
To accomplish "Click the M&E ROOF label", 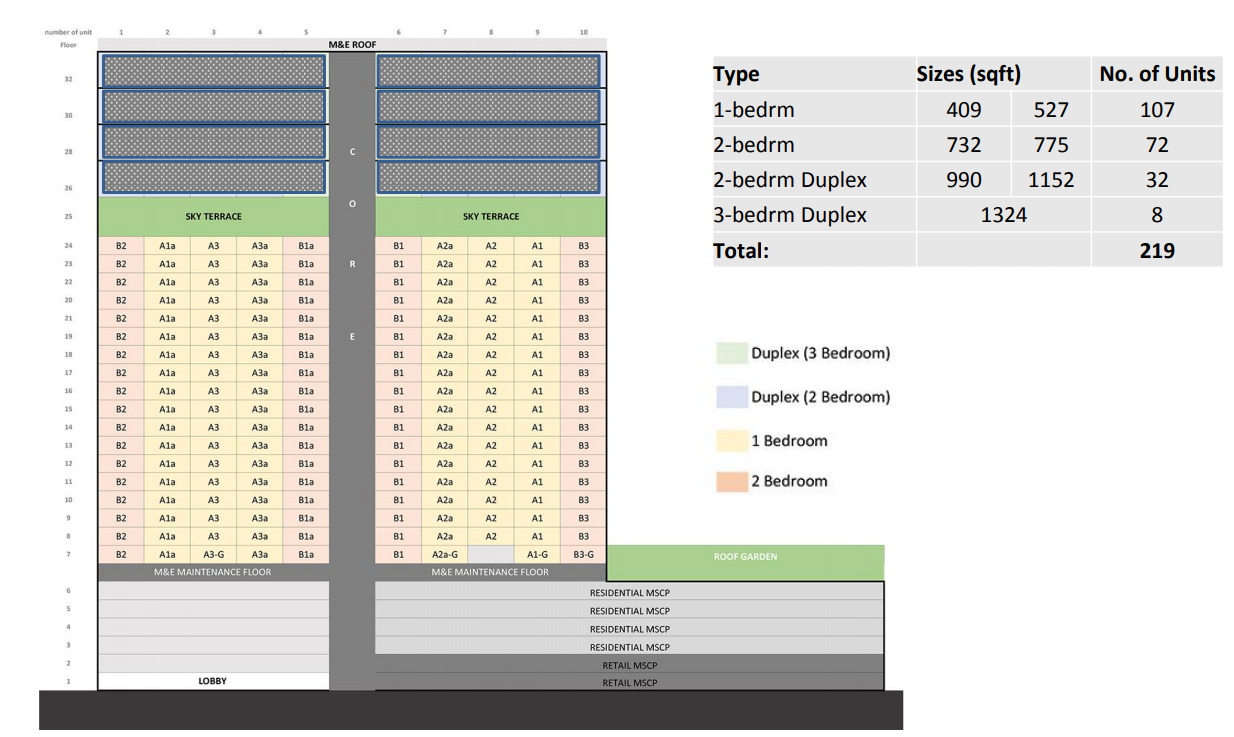I will [352, 45].
